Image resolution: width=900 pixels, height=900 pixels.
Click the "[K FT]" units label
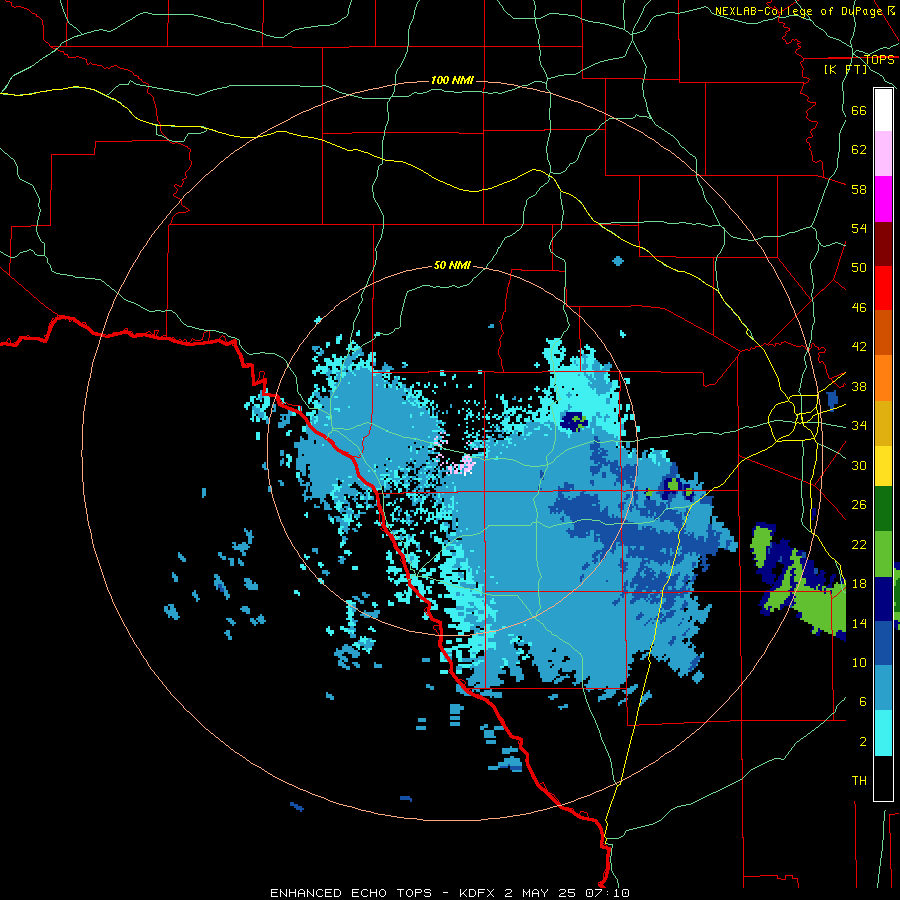coord(845,69)
